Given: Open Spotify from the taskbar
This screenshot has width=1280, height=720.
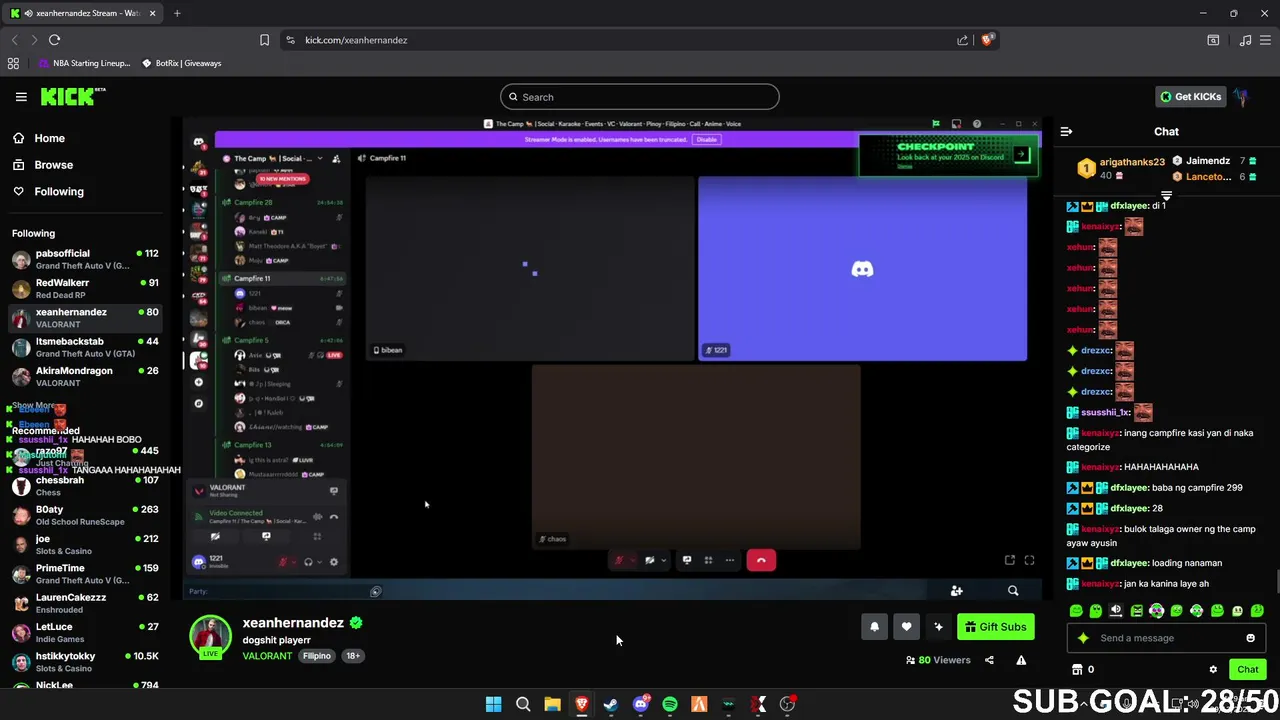Looking at the screenshot, I should pyautogui.click(x=670, y=704).
